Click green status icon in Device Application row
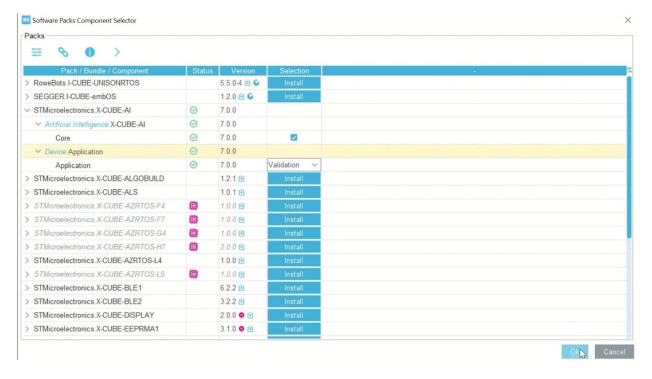The width and height of the screenshot is (652, 379). (193, 151)
